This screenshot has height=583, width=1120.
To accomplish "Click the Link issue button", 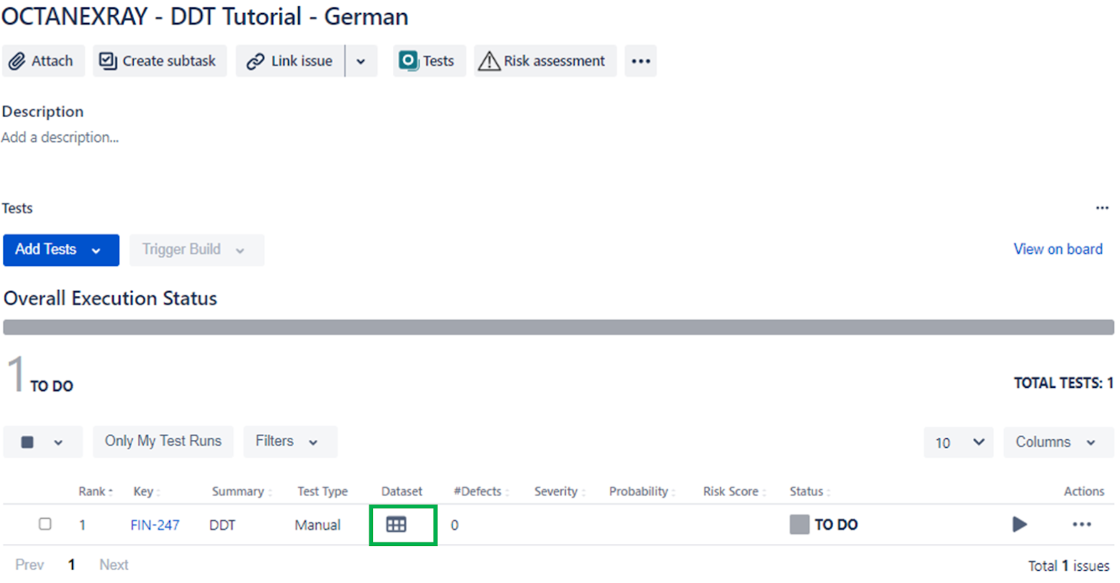I will tap(290, 61).
